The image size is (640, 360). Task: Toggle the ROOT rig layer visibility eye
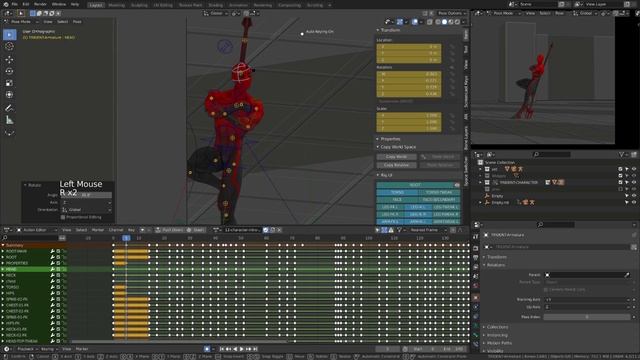pyautogui.click(x=457, y=185)
